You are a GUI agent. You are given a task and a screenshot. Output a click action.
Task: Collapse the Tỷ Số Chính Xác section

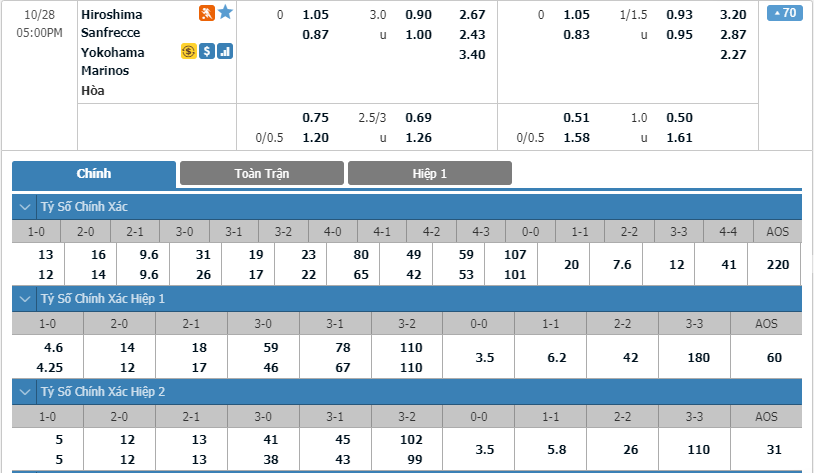click(24, 207)
